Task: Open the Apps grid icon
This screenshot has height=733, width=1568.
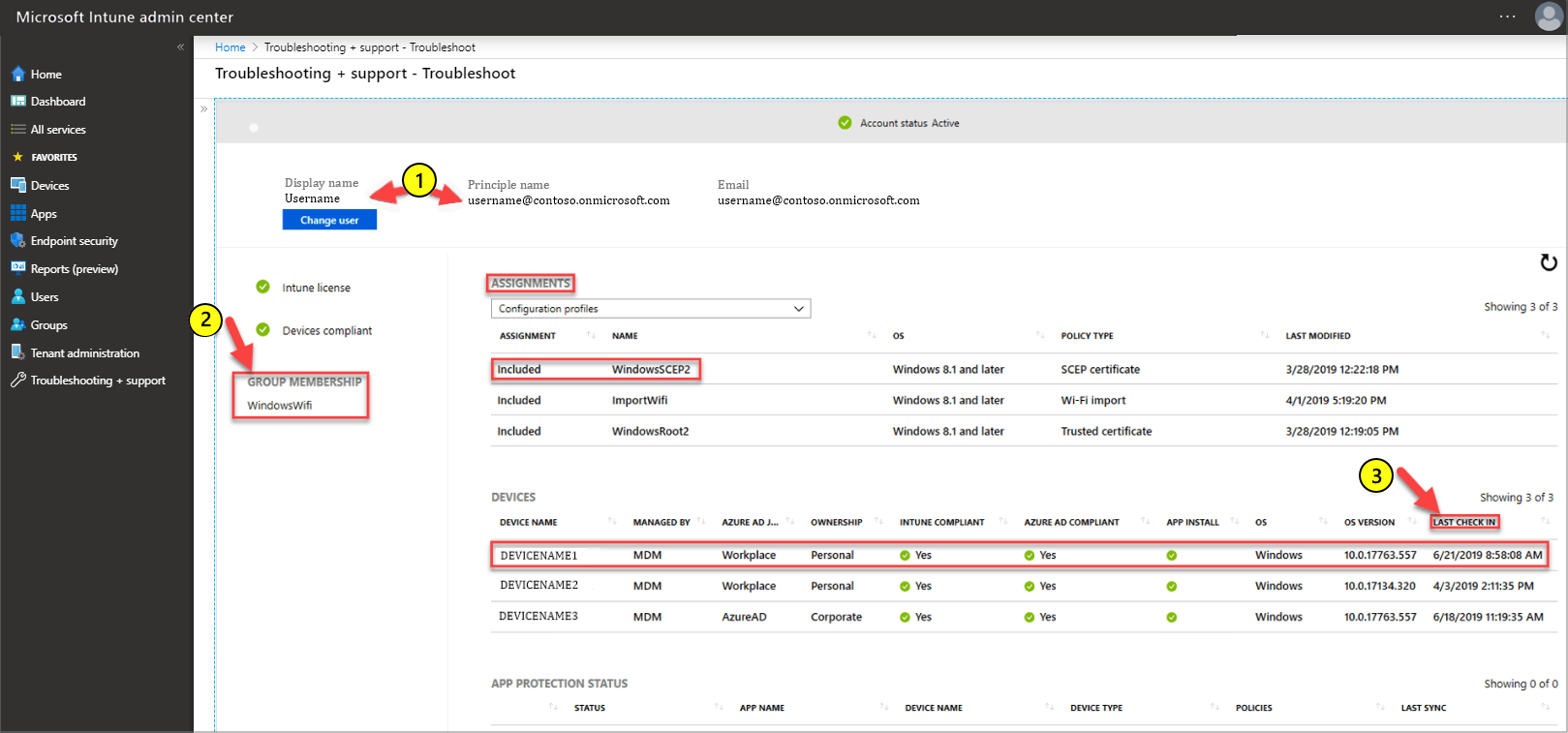Action: (x=18, y=213)
